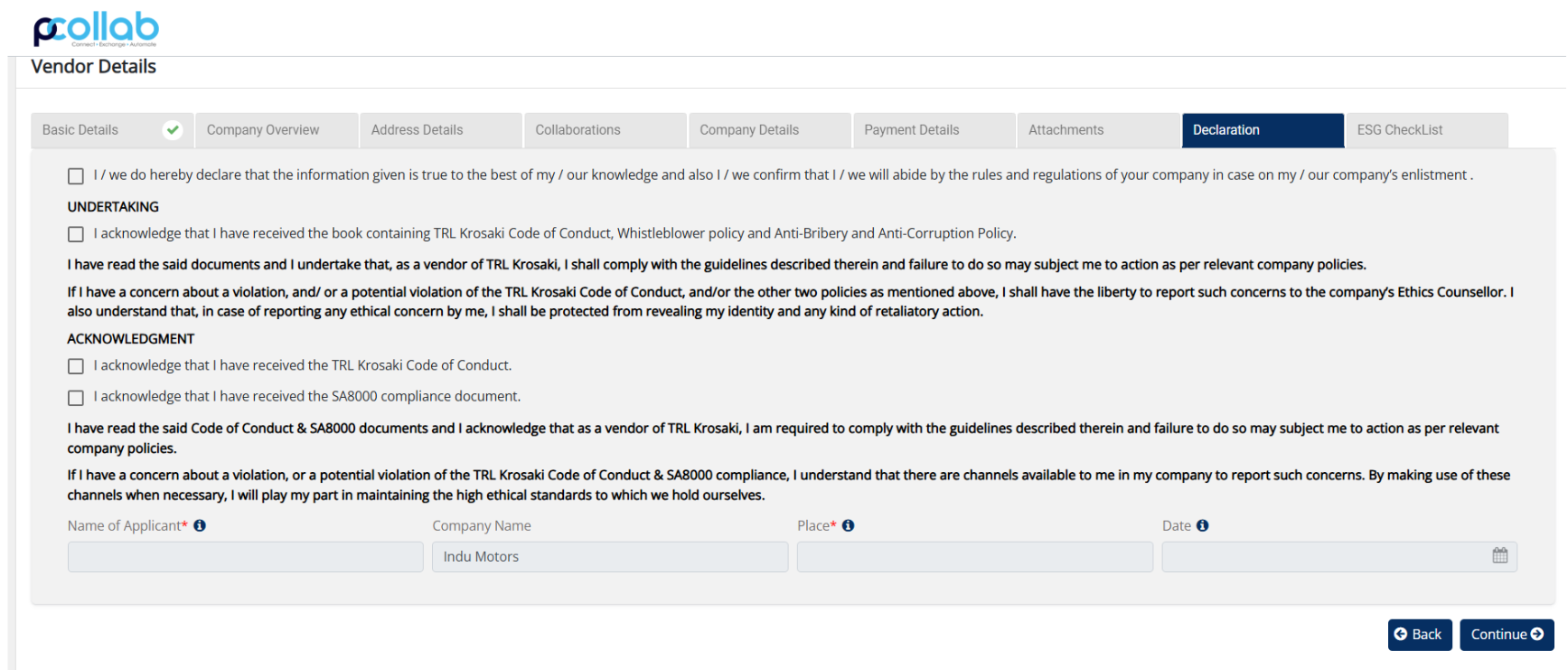Check the Whistleblower policy book acknowledgment
Screen dimensions: 1568x670
pos(76,234)
